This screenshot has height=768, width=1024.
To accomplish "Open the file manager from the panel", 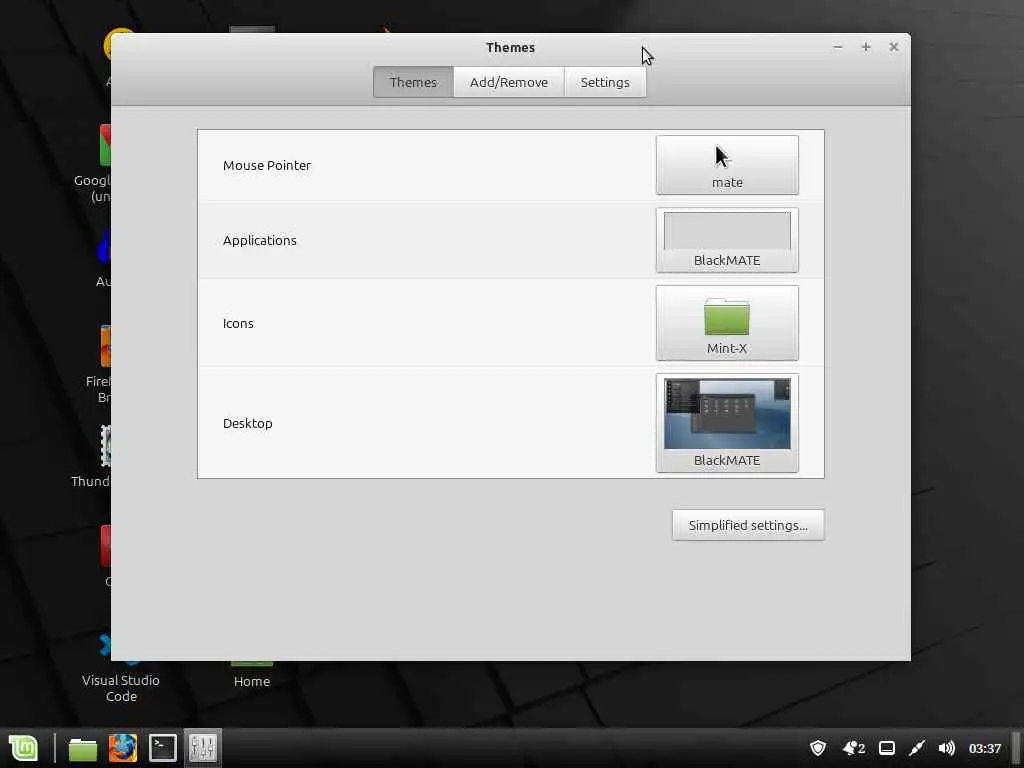I will [x=83, y=748].
